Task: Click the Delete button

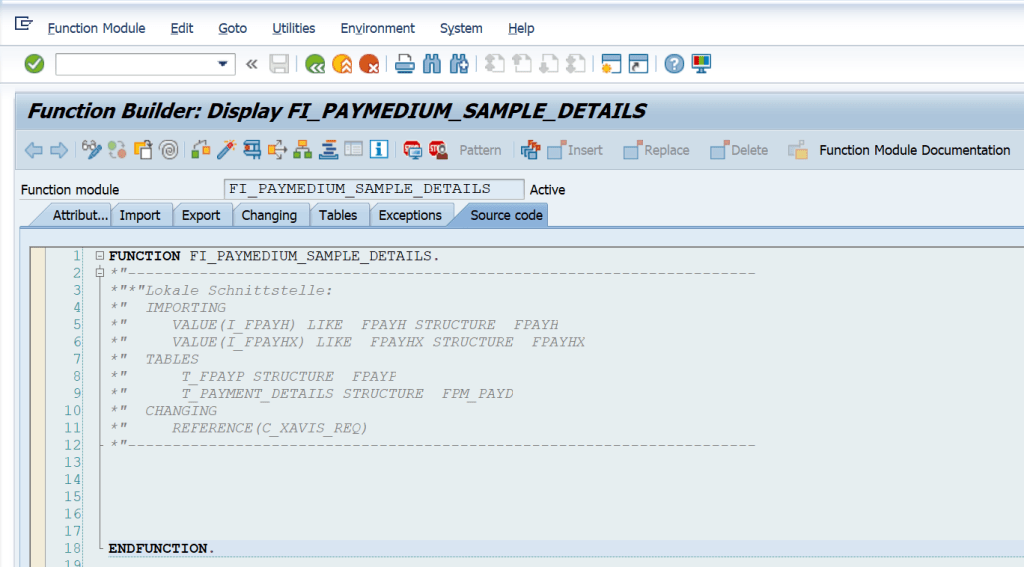Action: pyautogui.click(x=739, y=150)
